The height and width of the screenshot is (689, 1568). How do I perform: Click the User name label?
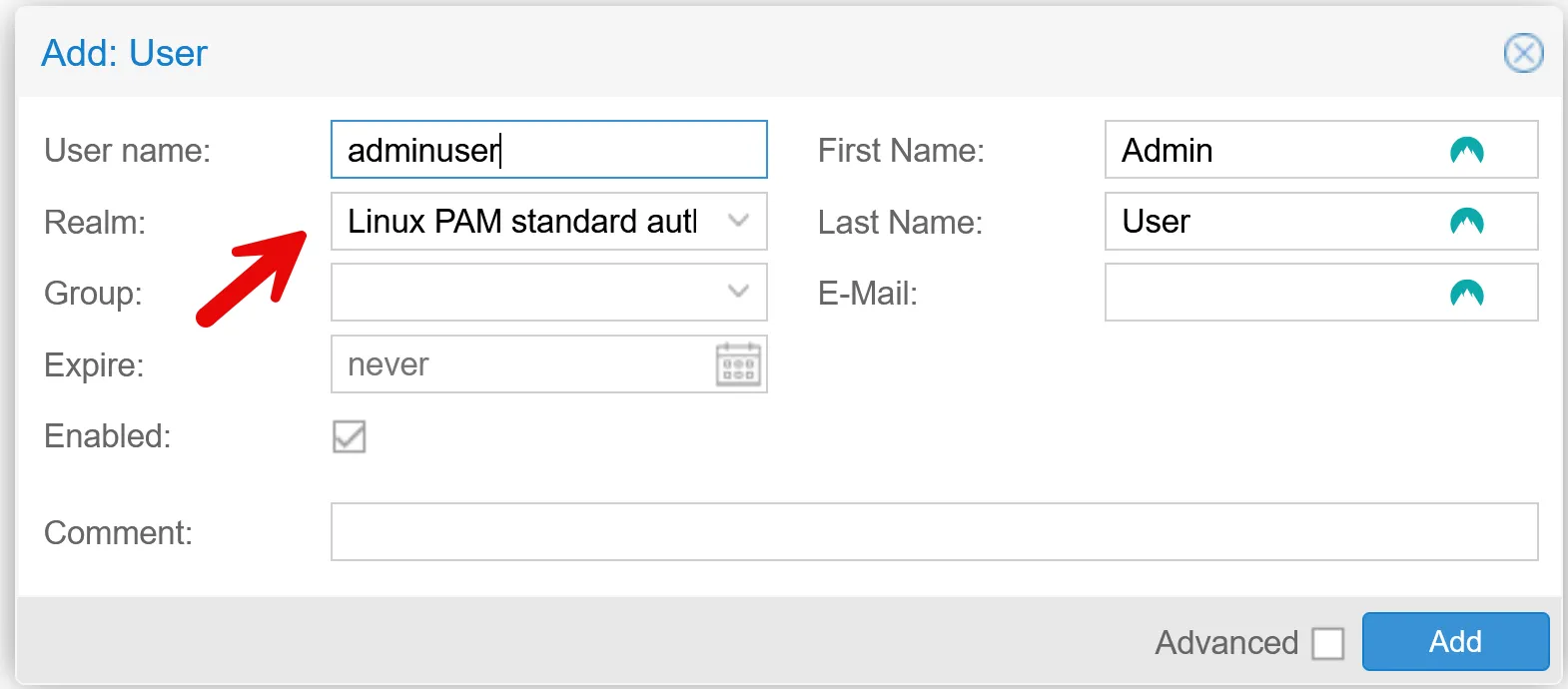tap(127, 151)
